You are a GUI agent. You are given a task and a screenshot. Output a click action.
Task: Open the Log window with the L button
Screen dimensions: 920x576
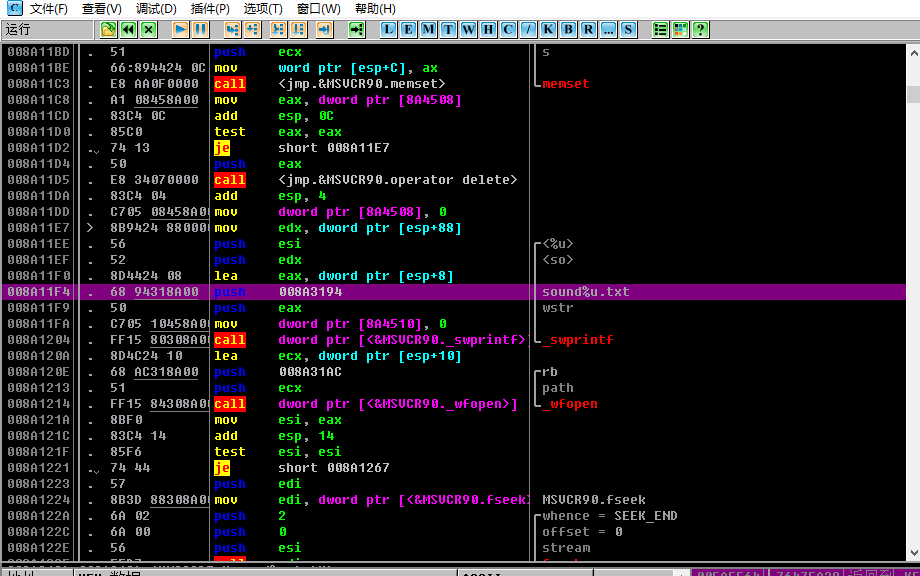click(388, 29)
